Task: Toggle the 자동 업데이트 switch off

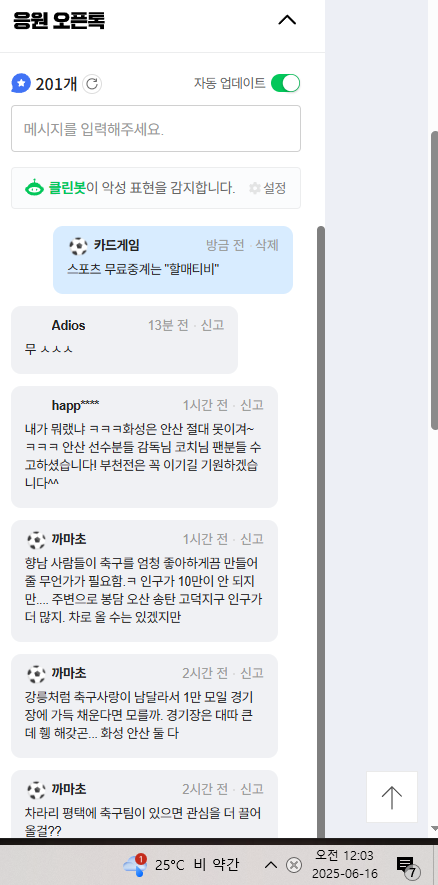Action: coord(285,84)
